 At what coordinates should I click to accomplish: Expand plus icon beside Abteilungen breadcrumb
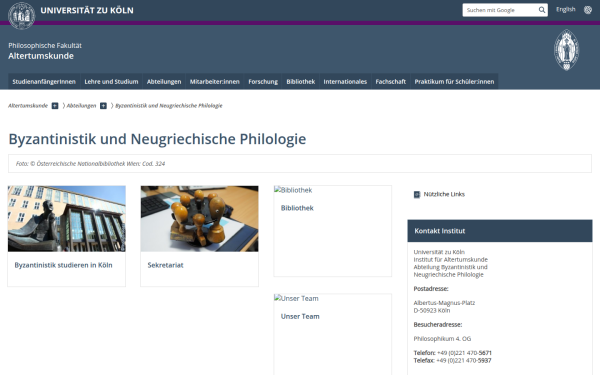click(103, 106)
